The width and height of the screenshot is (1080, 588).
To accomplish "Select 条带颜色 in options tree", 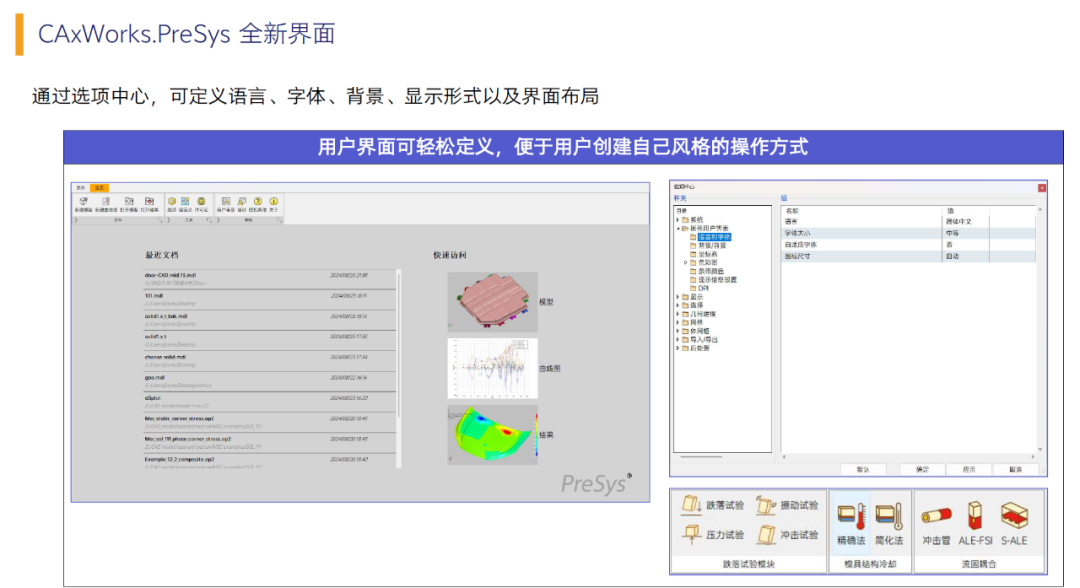I will point(712,271).
